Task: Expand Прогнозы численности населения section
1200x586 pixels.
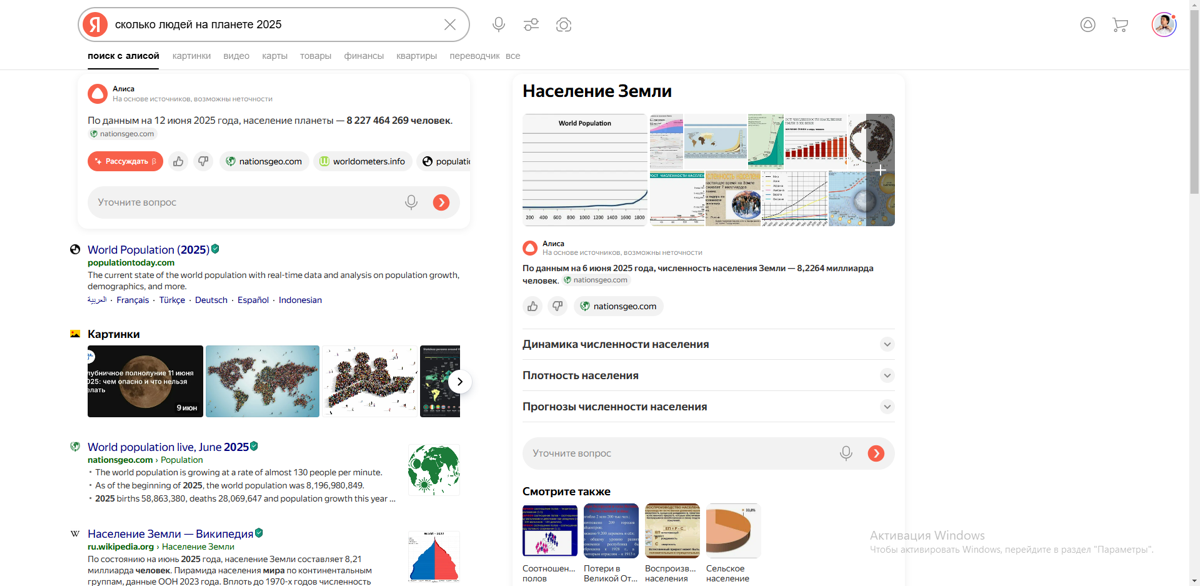Action: (708, 407)
